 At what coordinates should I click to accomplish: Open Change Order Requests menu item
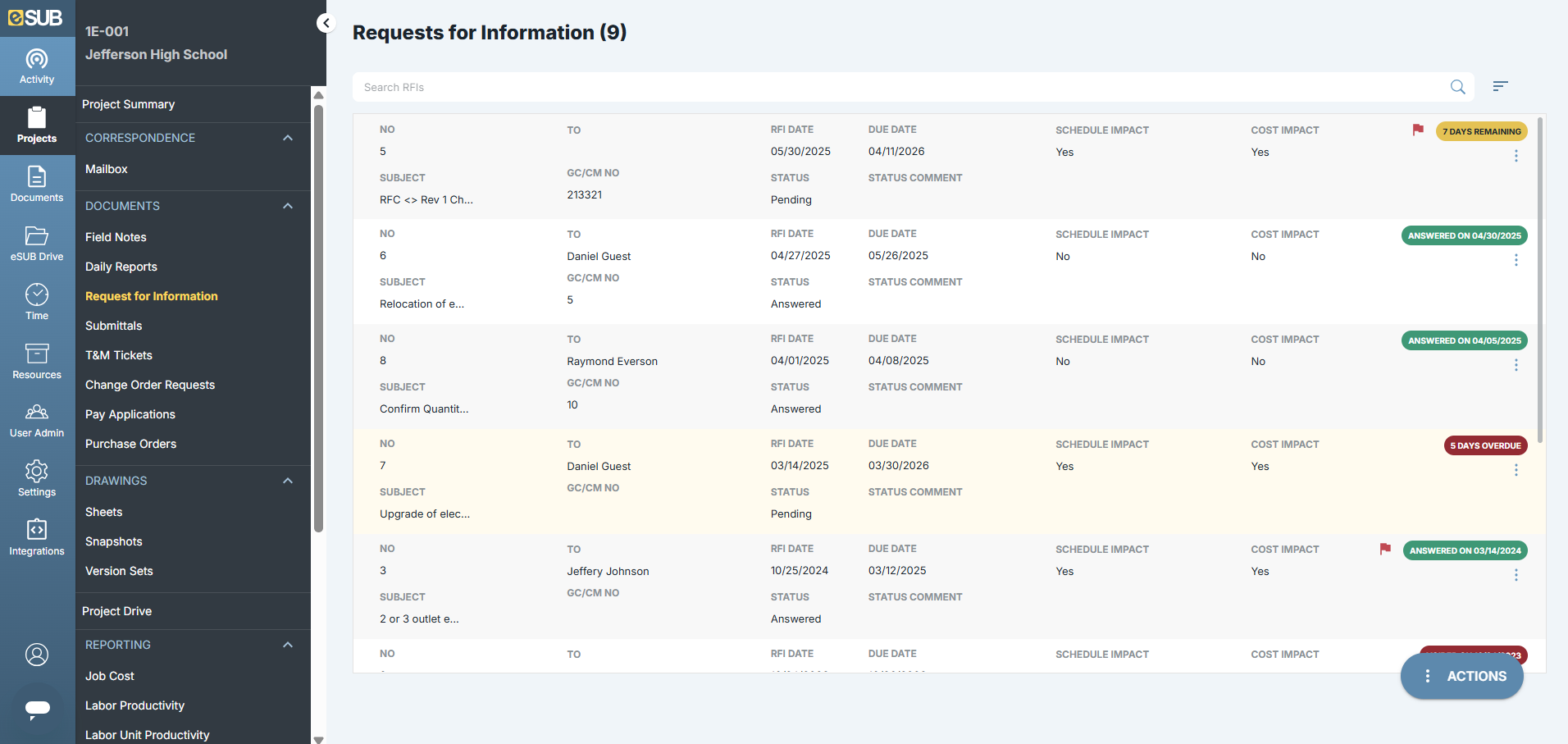click(150, 385)
